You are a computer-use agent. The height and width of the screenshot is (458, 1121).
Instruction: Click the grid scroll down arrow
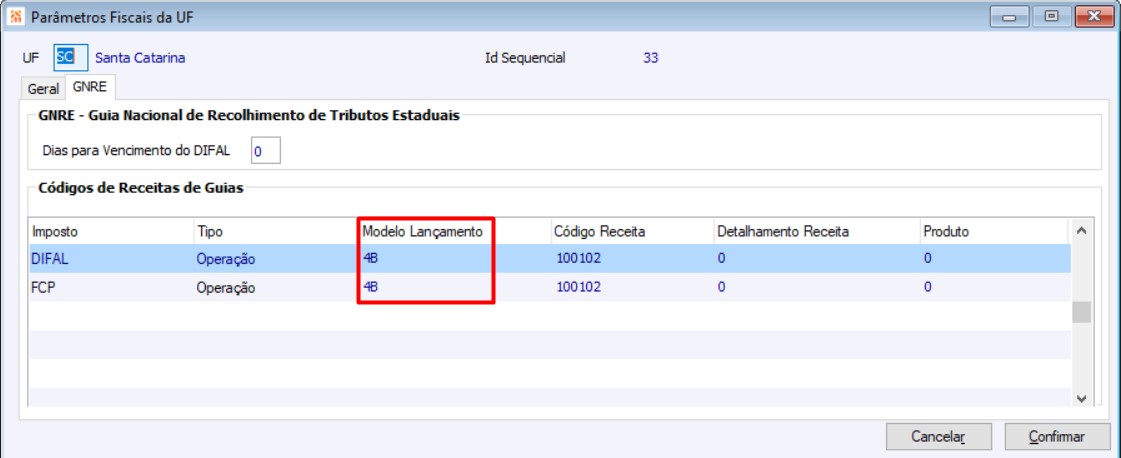(x=1081, y=398)
